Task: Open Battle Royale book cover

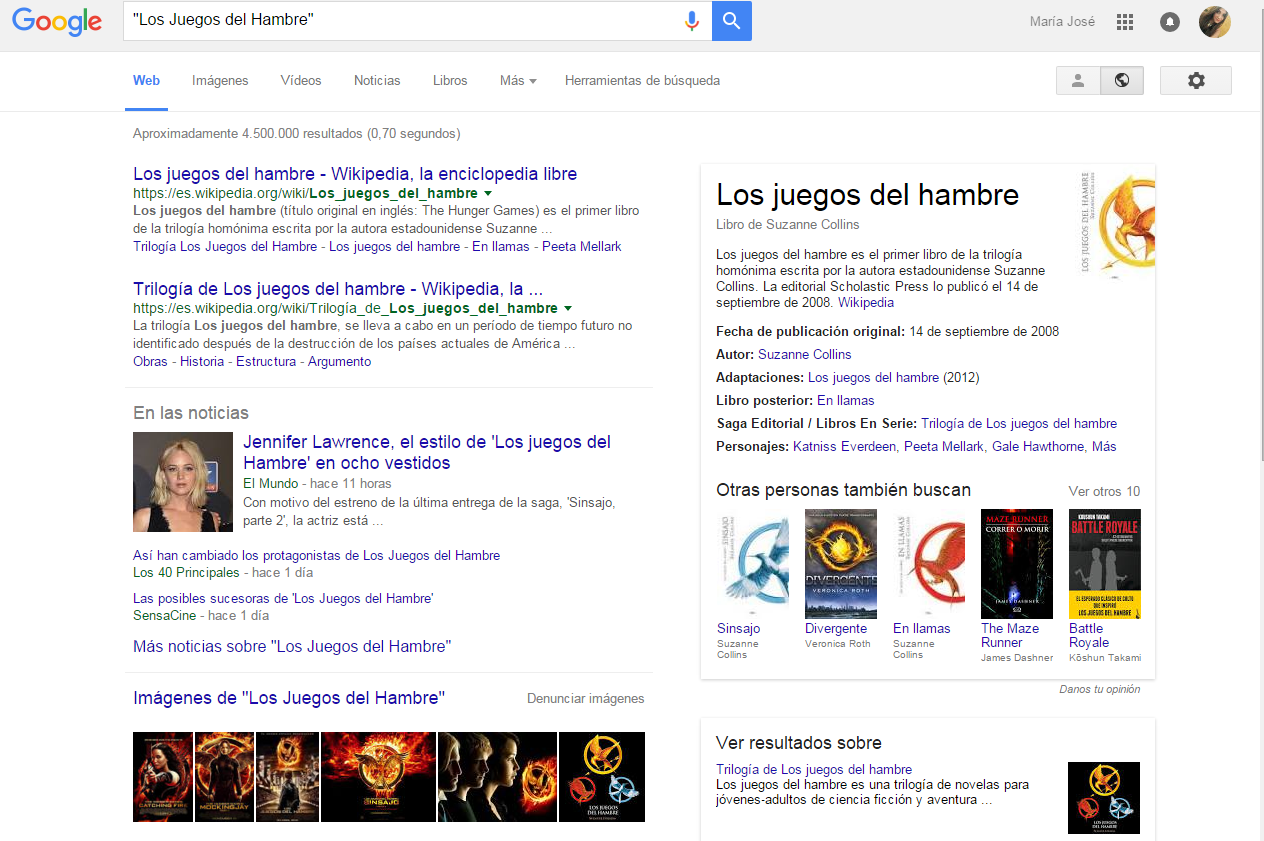Action: click(x=1105, y=564)
